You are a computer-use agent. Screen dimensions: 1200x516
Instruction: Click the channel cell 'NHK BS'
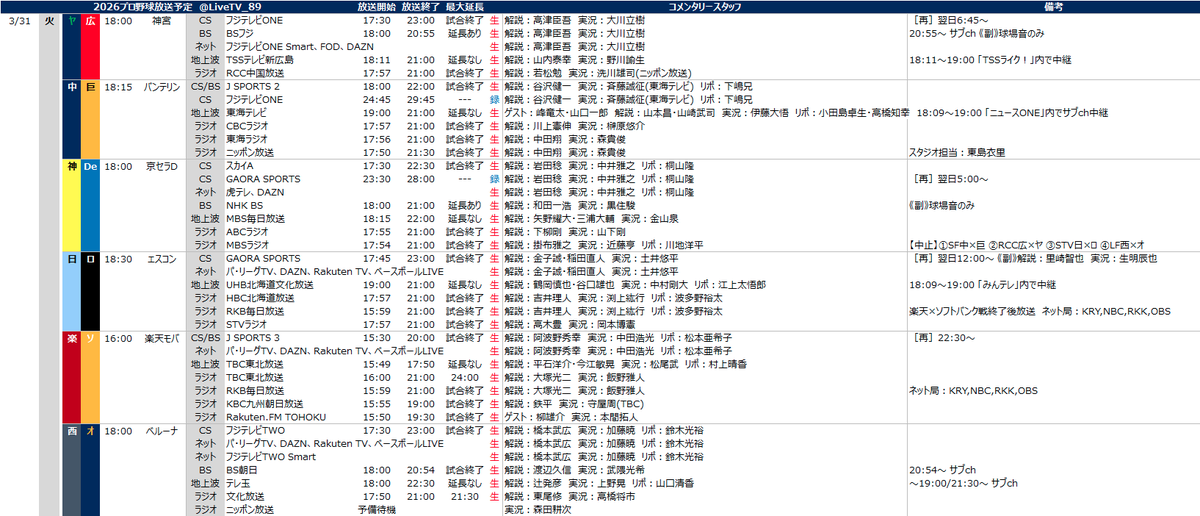pos(245,204)
